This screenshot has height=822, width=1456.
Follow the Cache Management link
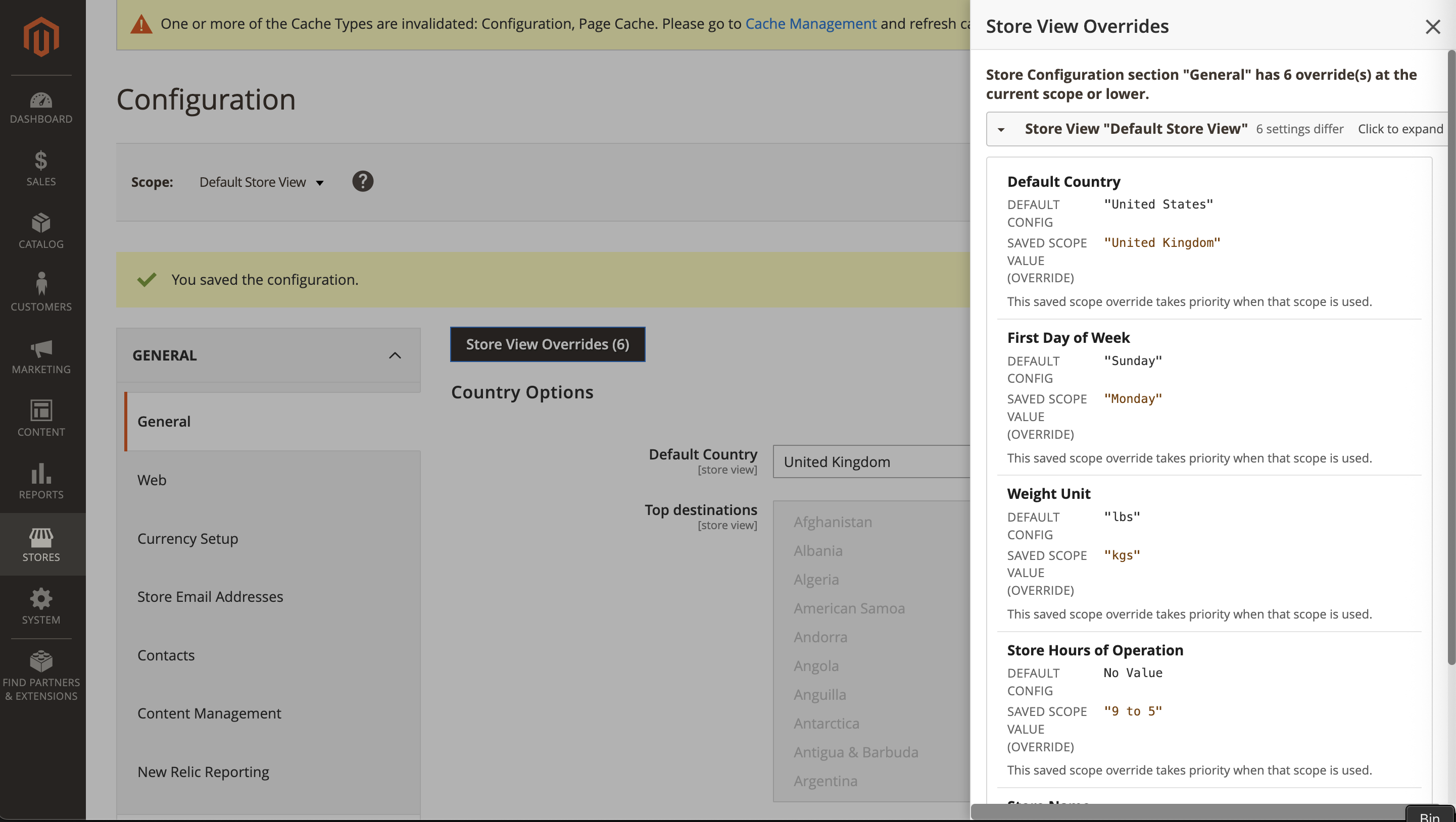(x=810, y=23)
